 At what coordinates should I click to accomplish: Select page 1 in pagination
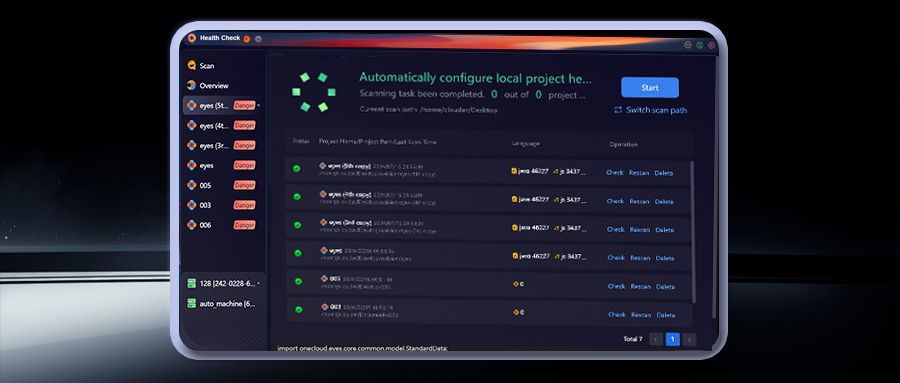[x=673, y=339]
